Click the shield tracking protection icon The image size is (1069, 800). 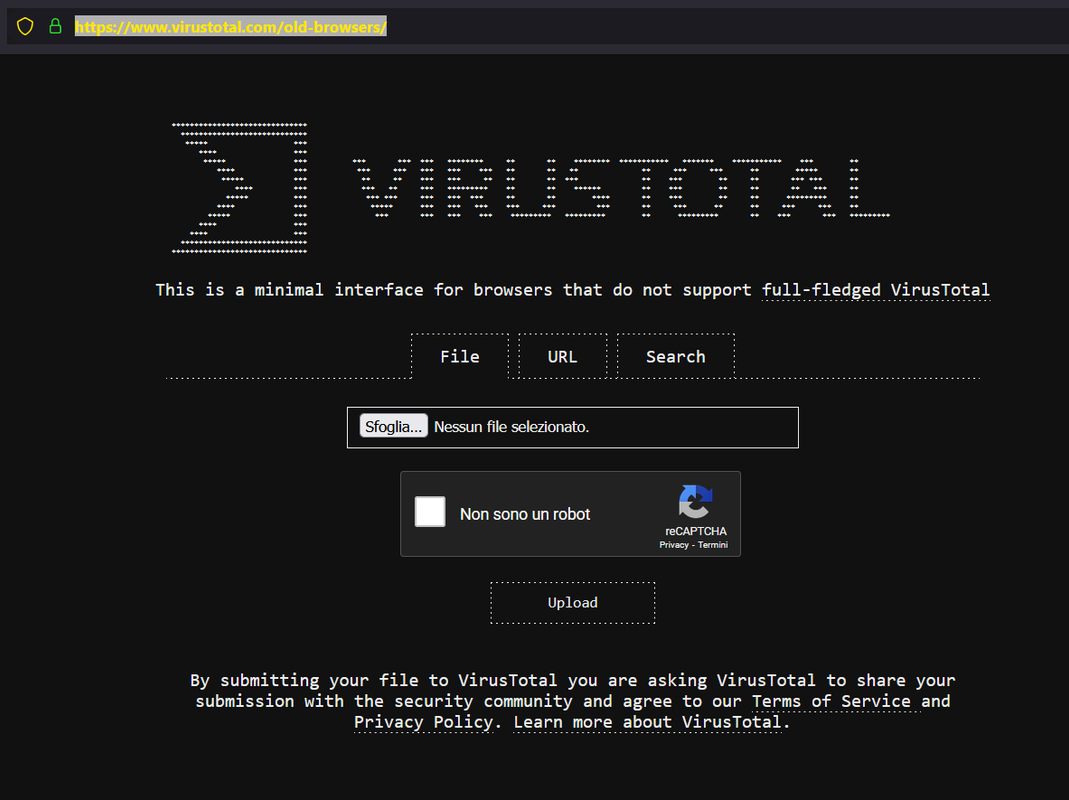25,27
